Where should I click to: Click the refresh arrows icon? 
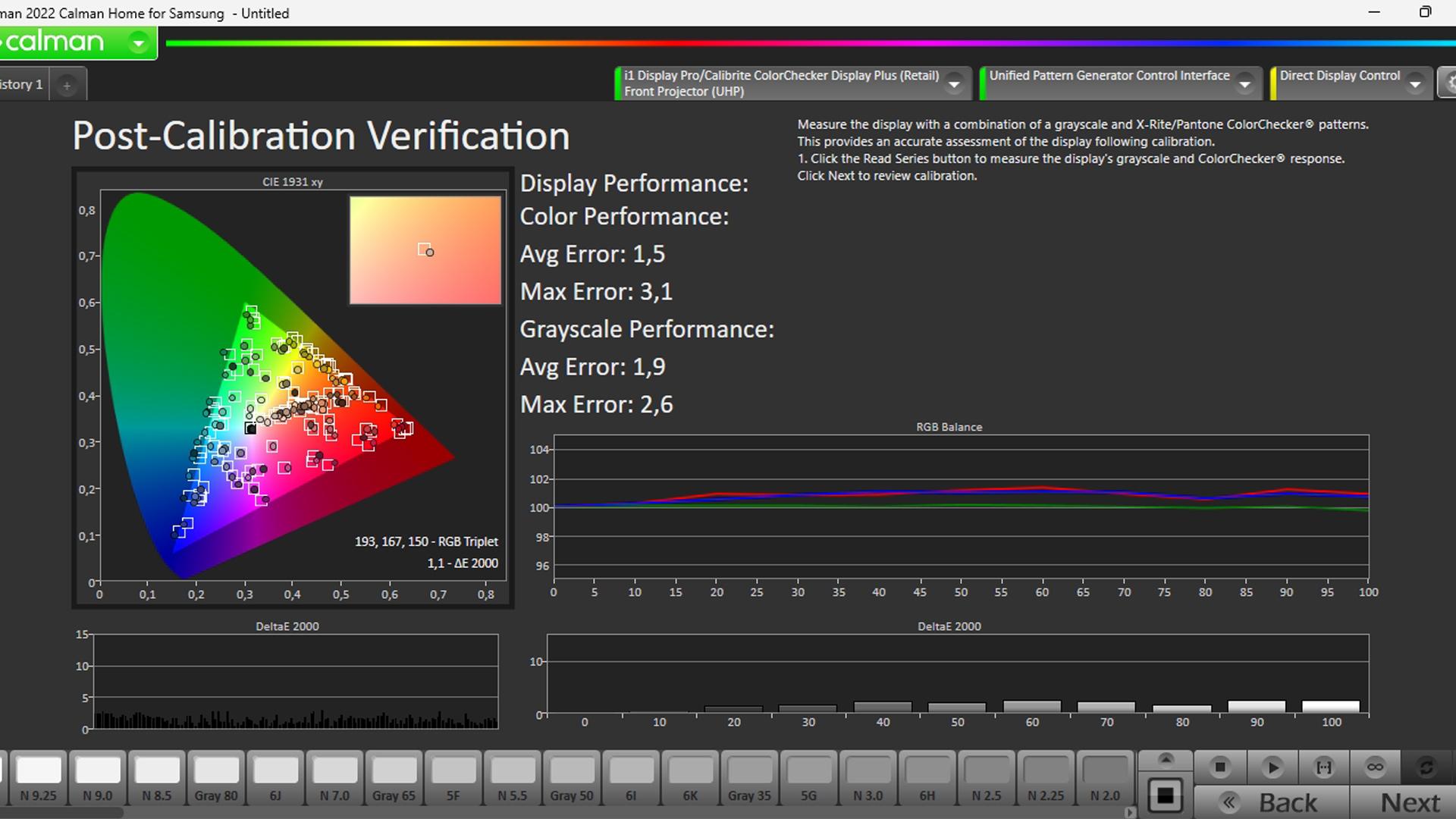point(1426,767)
